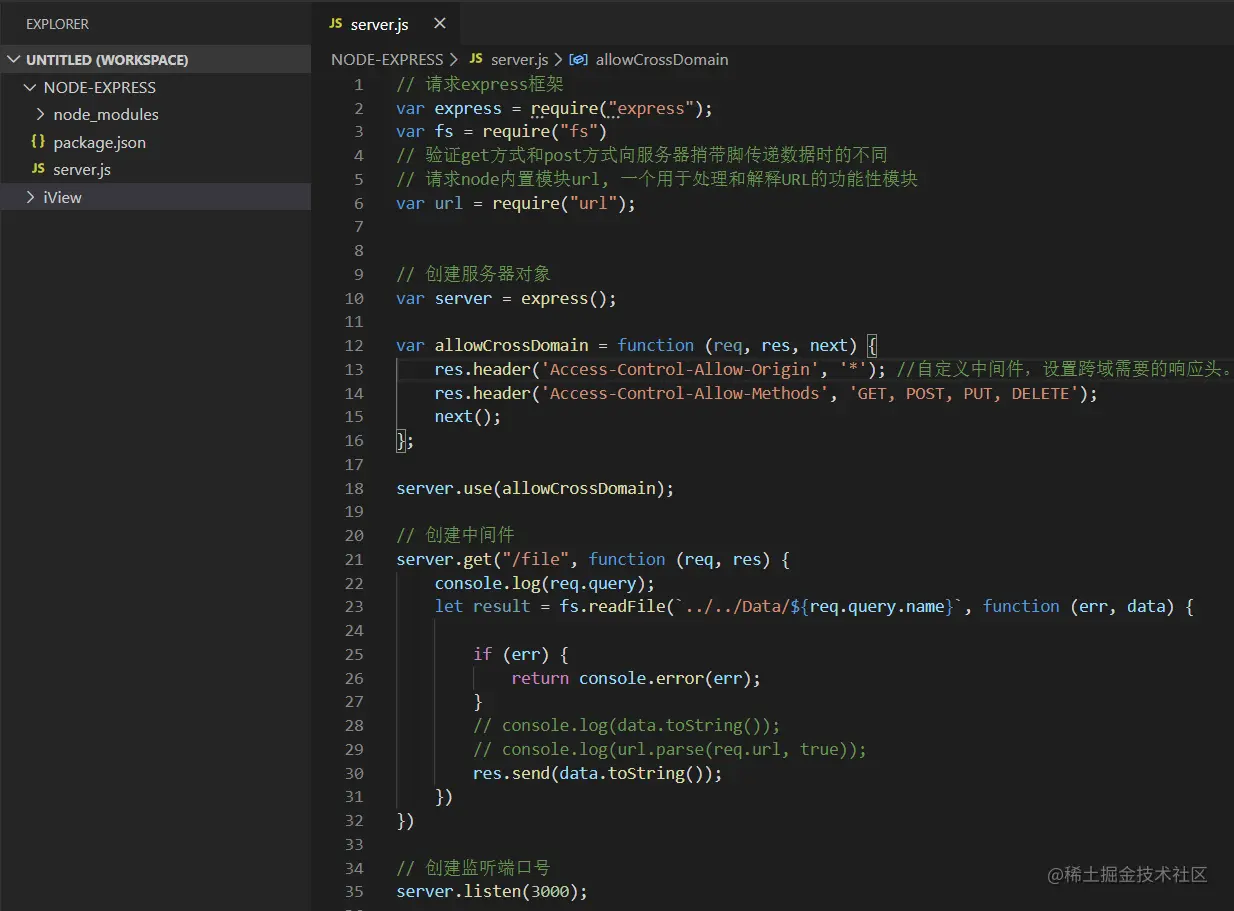Switch to the server.js tab

pyautogui.click(x=379, y=24)
